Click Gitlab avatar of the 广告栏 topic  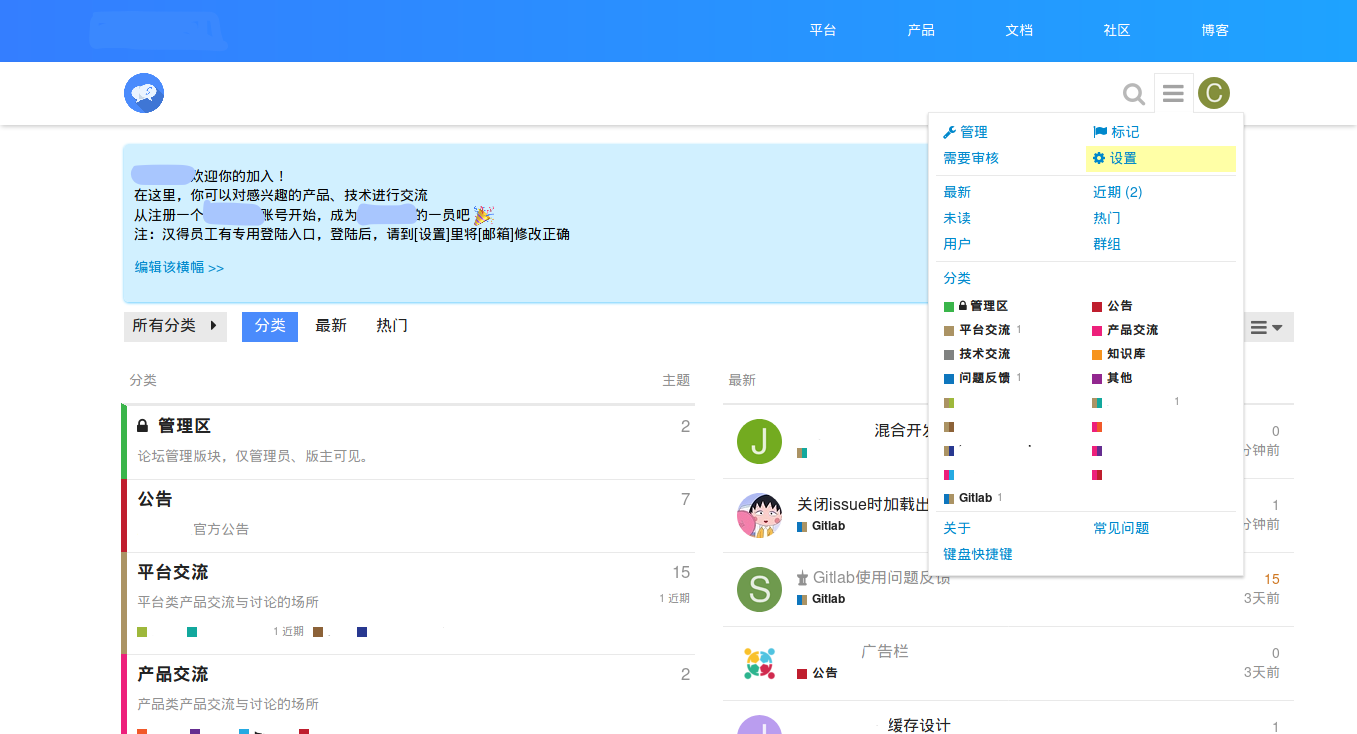coord(759,662)
